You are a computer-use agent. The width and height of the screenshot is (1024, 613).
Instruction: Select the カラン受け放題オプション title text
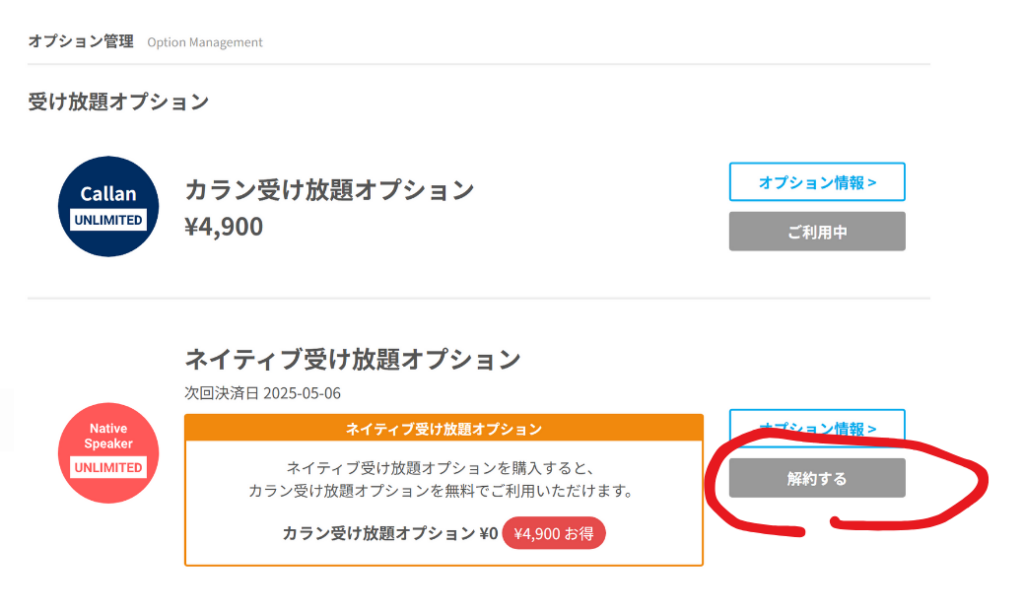pyautogui.click(x=329, y=190)
